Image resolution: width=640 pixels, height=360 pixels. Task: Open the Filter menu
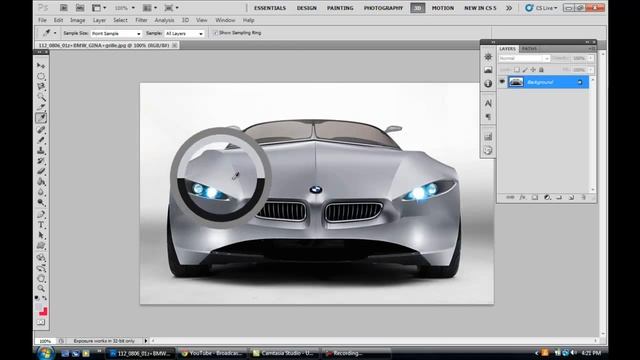(x=141, y=20)
